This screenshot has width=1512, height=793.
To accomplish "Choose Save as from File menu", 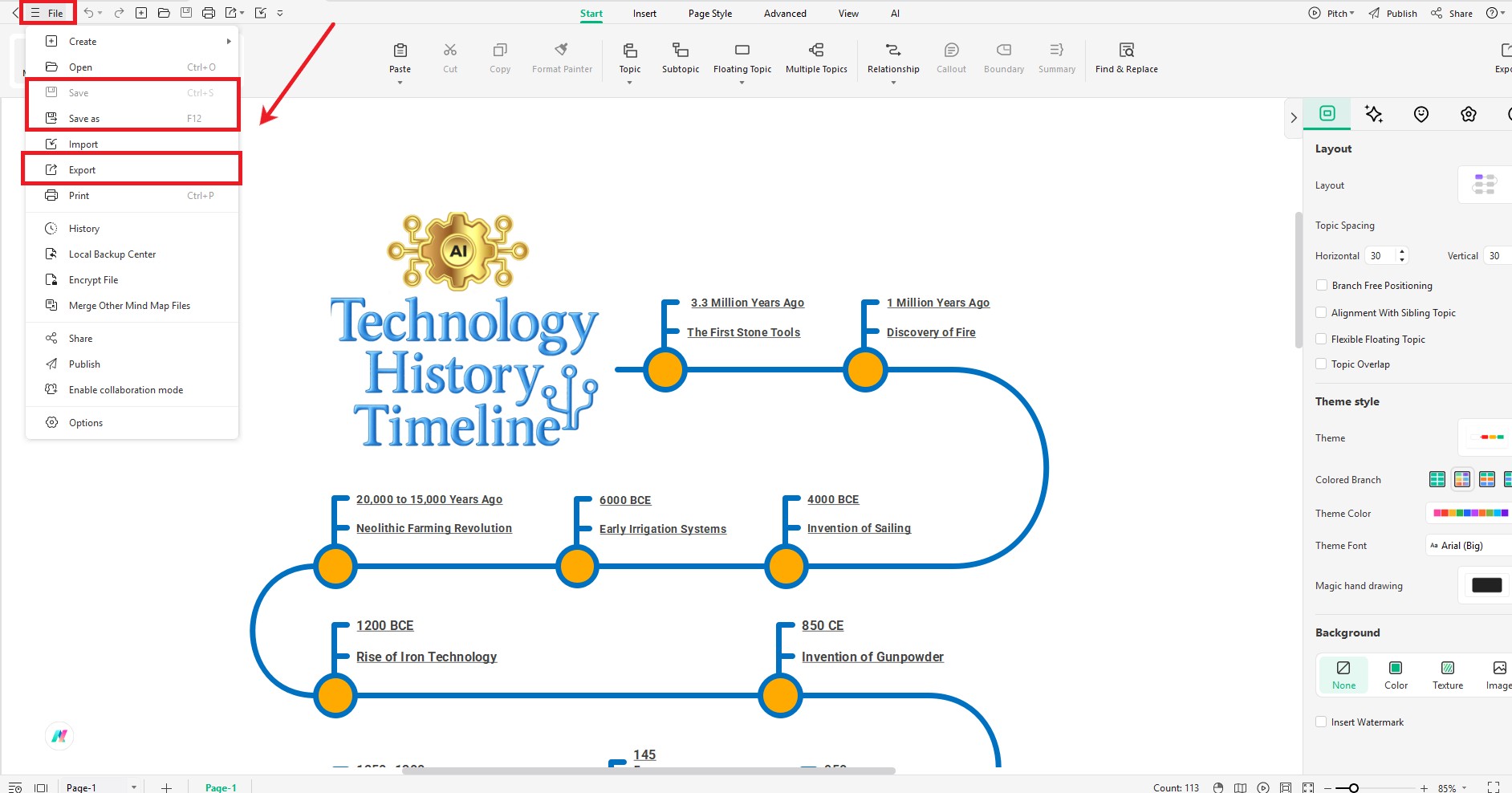I will click(132, 118).
